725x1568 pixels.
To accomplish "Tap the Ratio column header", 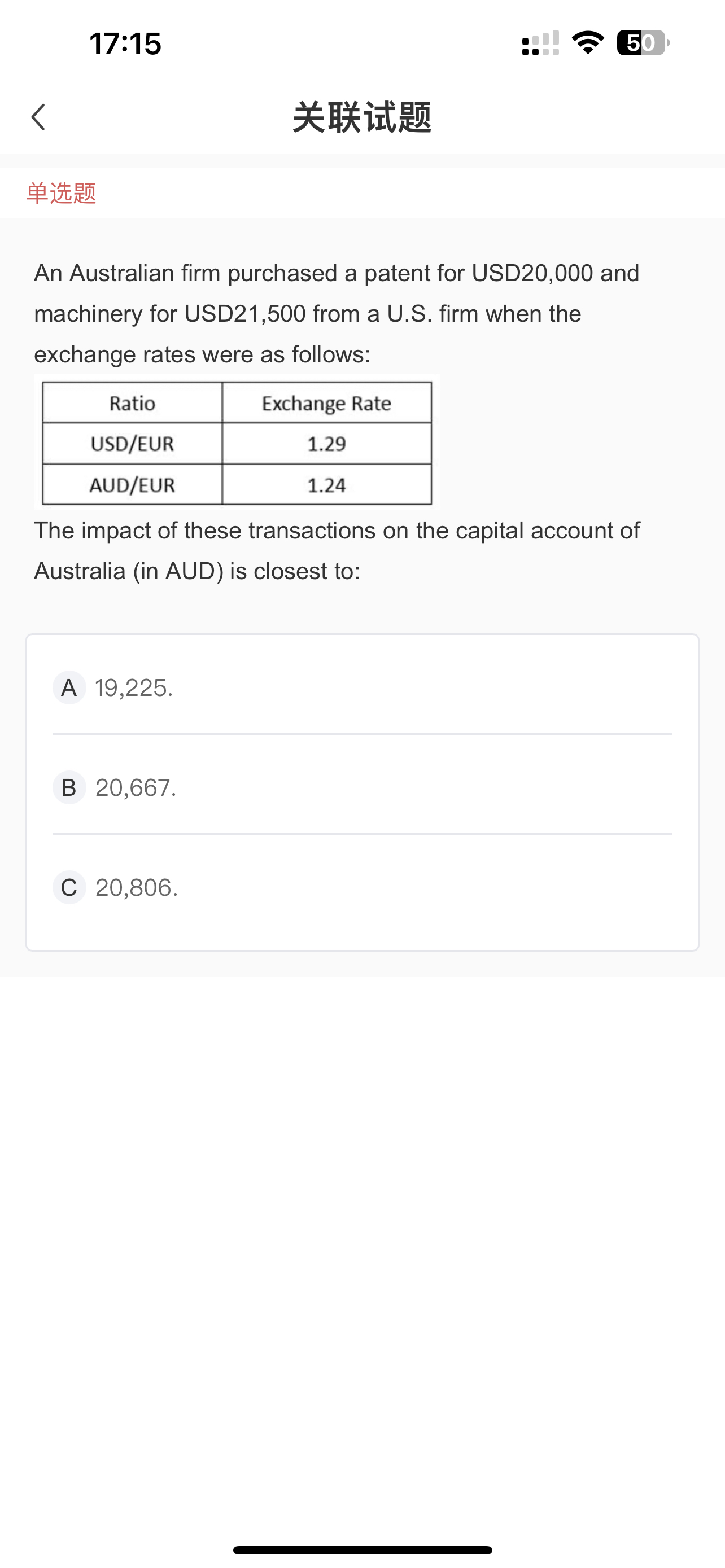I will click(x=132, y=403).
